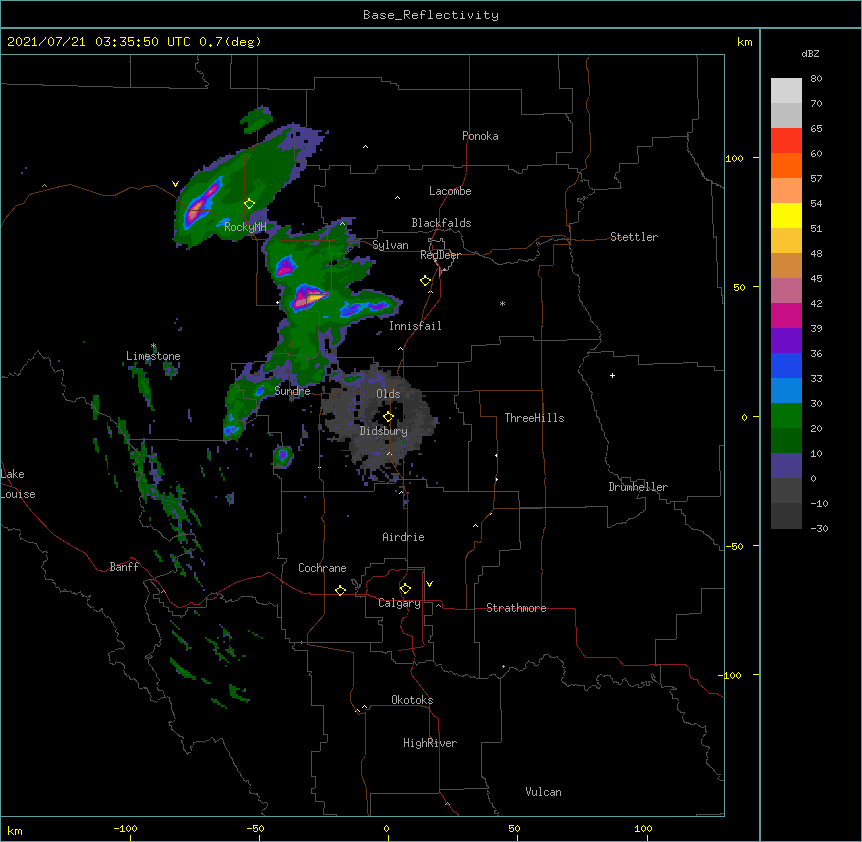Click the Strathmore town label
This screenshot has width=862, height=842.
[x=516, y=608]
